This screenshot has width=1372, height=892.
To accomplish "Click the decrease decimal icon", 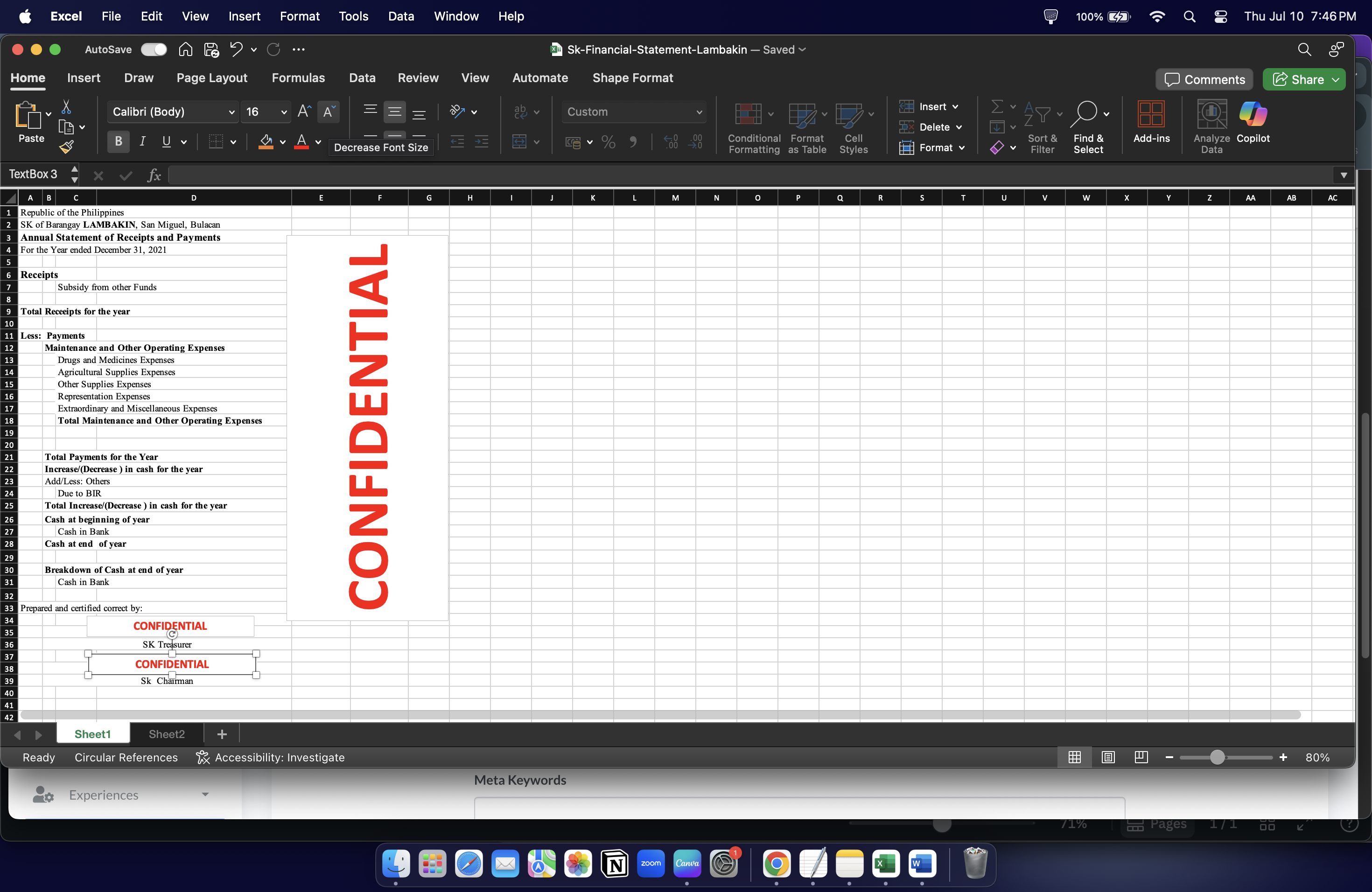I will pyautogui.click(x=695, y=141).
